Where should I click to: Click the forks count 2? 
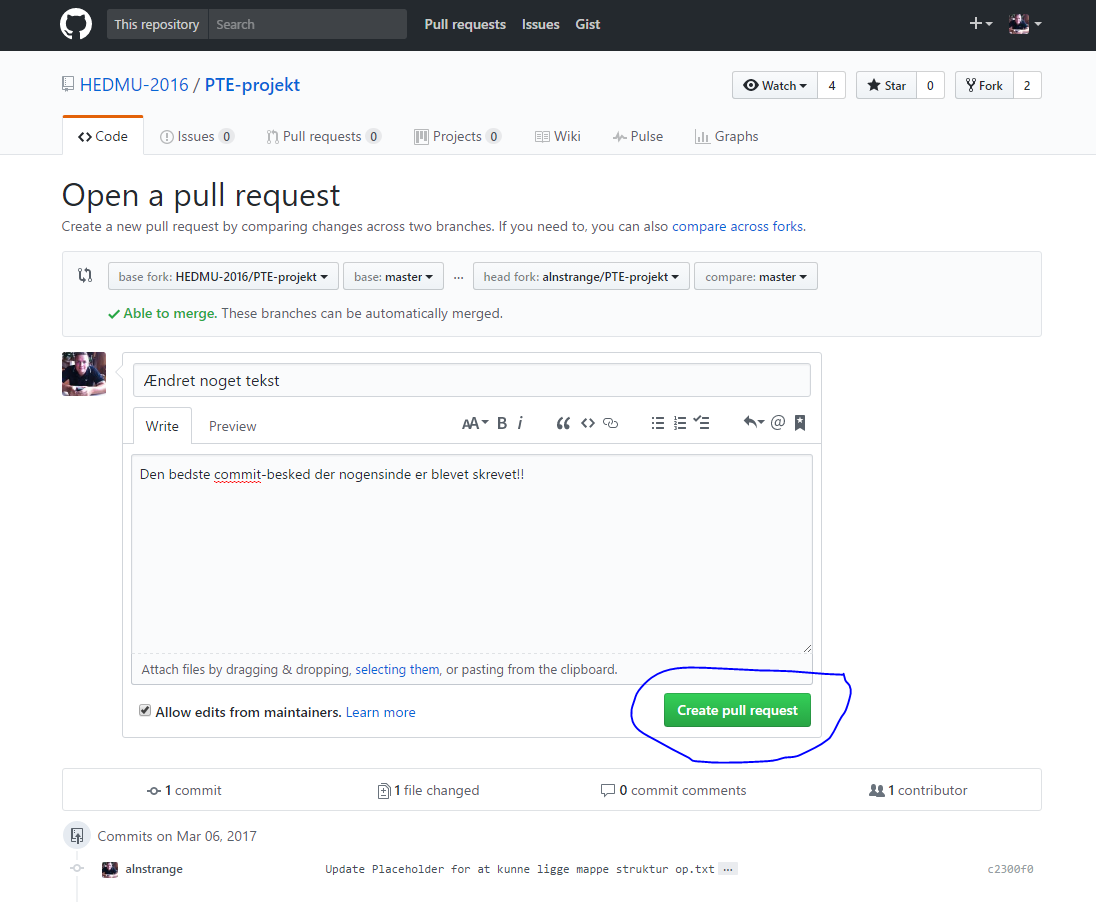(1027, 85)
